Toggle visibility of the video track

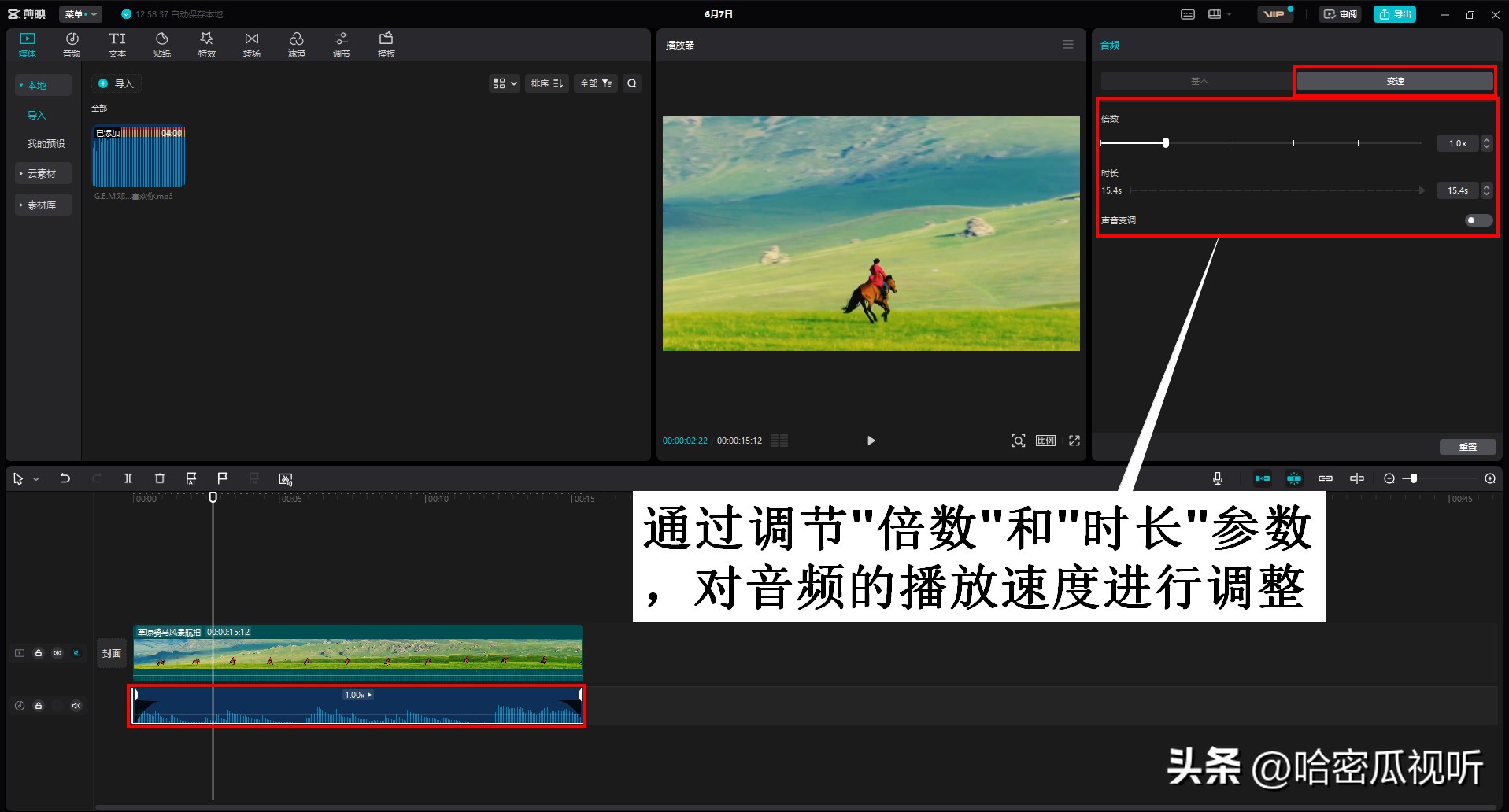(57, 652)
